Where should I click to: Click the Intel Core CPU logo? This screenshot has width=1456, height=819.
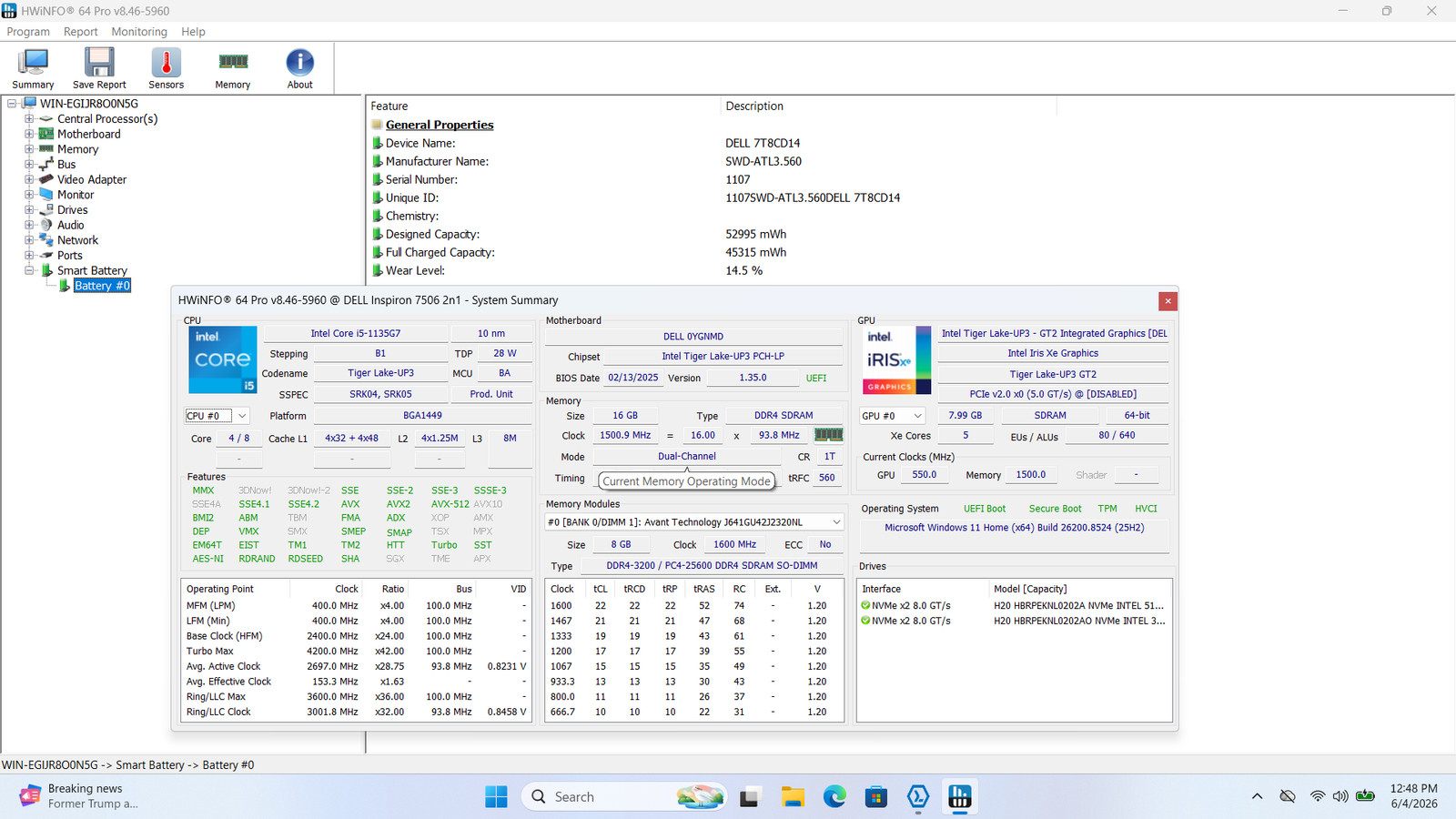coord(223,359)
